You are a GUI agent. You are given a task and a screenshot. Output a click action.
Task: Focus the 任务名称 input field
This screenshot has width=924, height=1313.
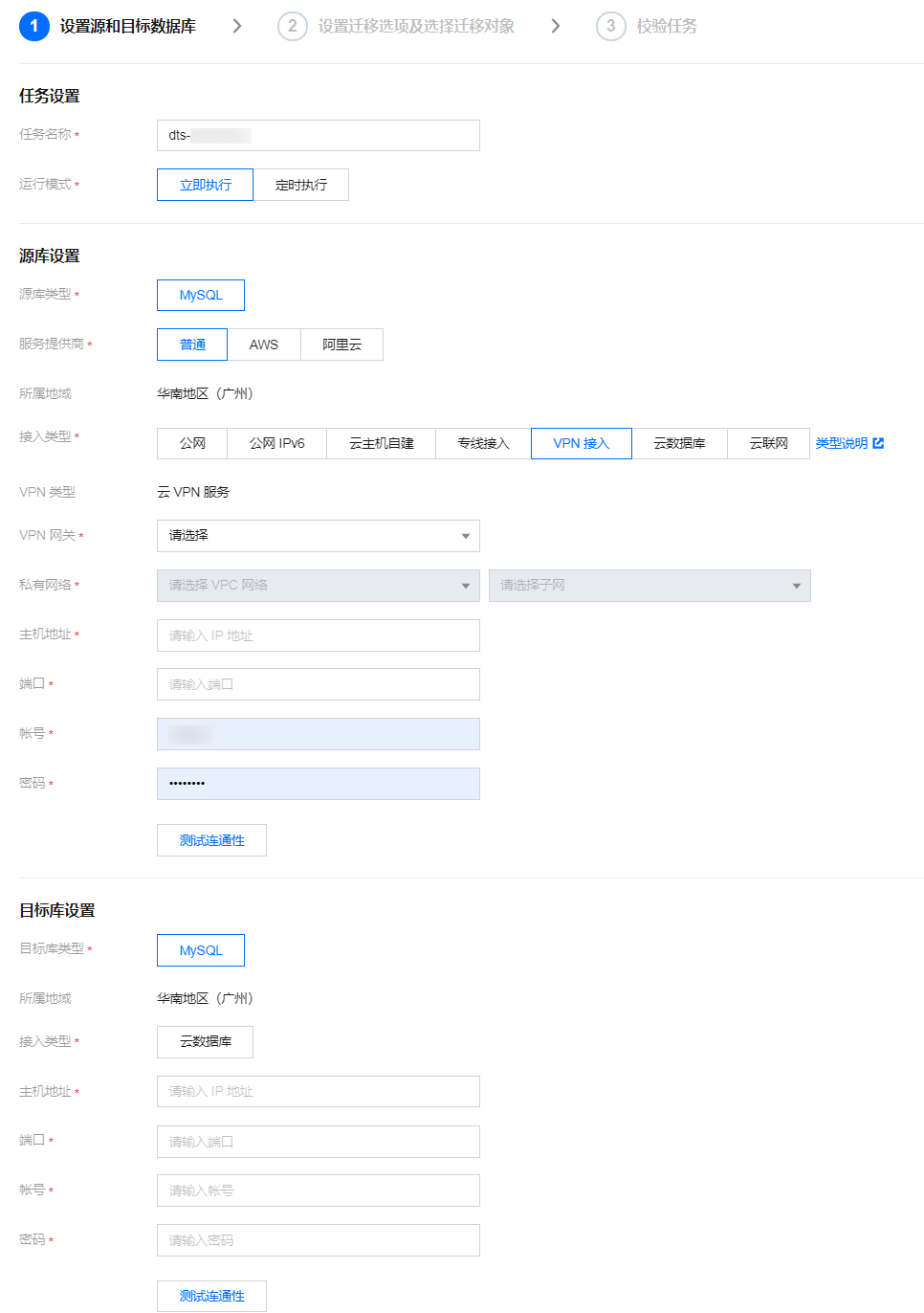click(319, 135)
